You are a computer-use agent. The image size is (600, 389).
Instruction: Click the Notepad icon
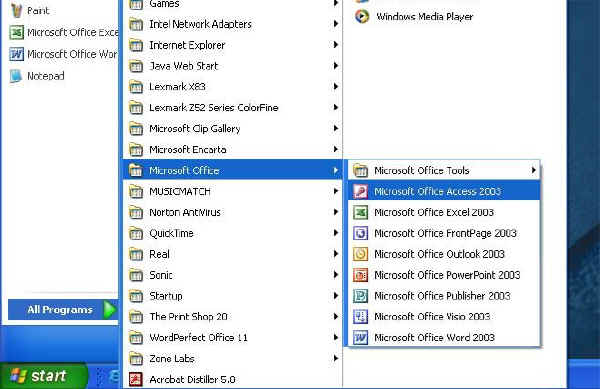(x=16, y=76)
